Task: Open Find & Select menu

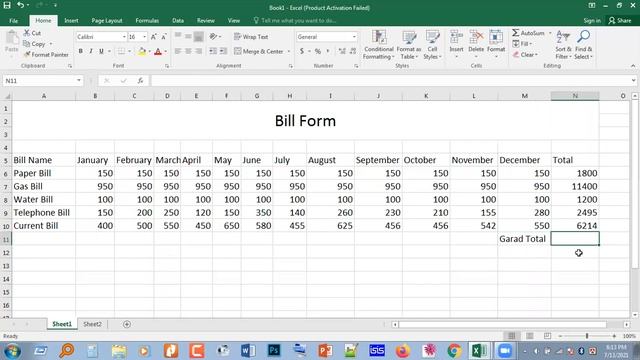Action: pyautogui.click(x=584, y=45)
